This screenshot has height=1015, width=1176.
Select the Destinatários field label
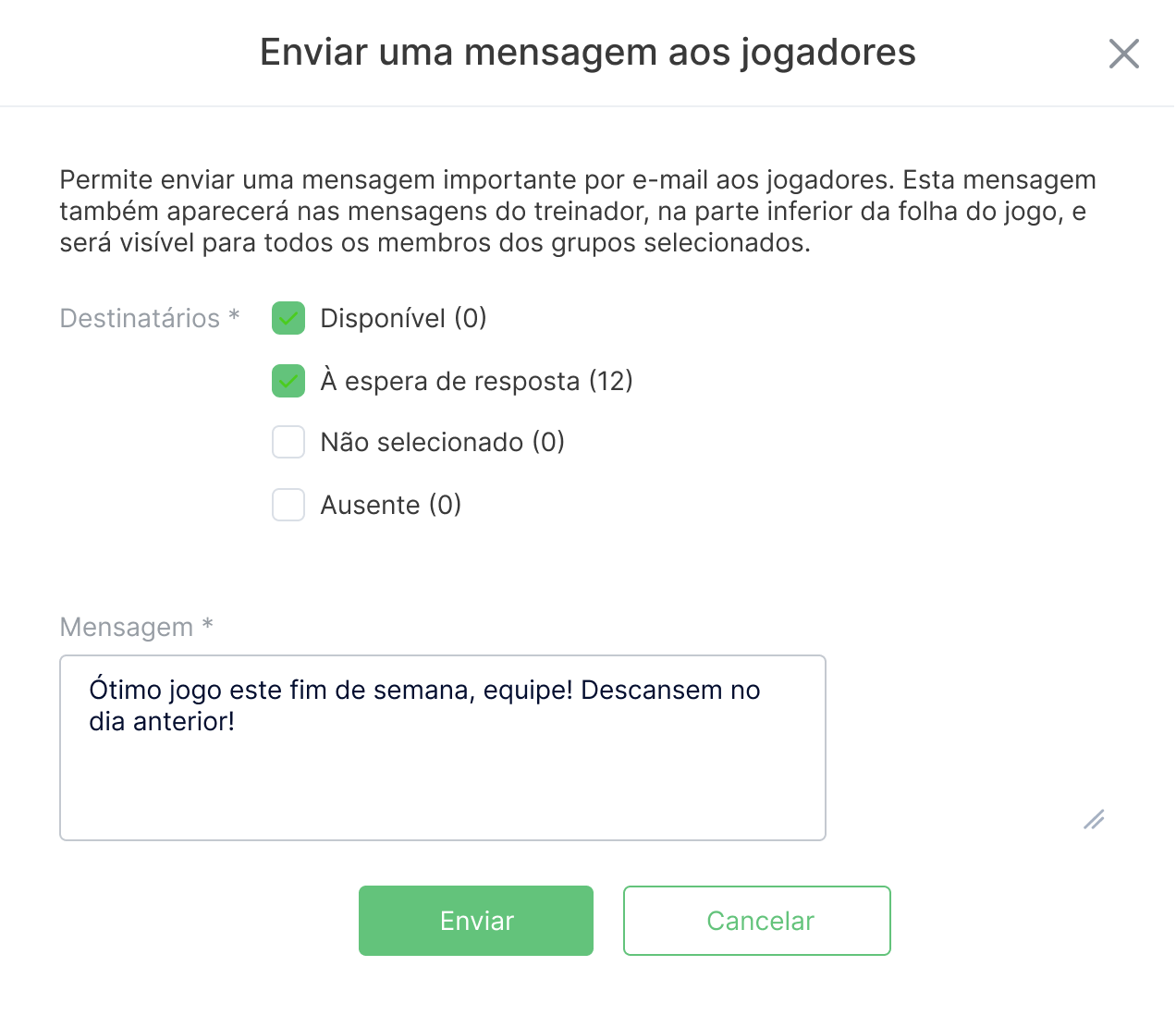(149, 318)
